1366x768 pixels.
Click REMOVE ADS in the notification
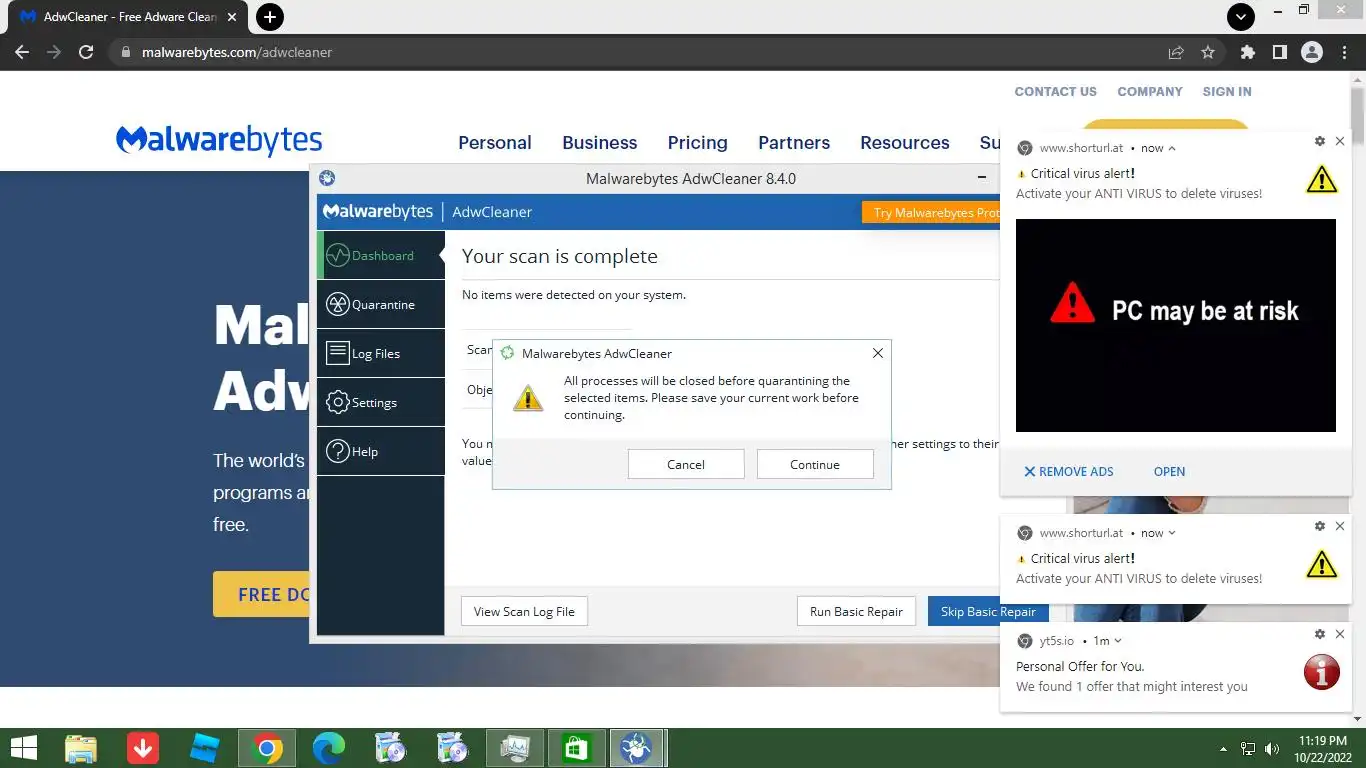click(1068, 471)
